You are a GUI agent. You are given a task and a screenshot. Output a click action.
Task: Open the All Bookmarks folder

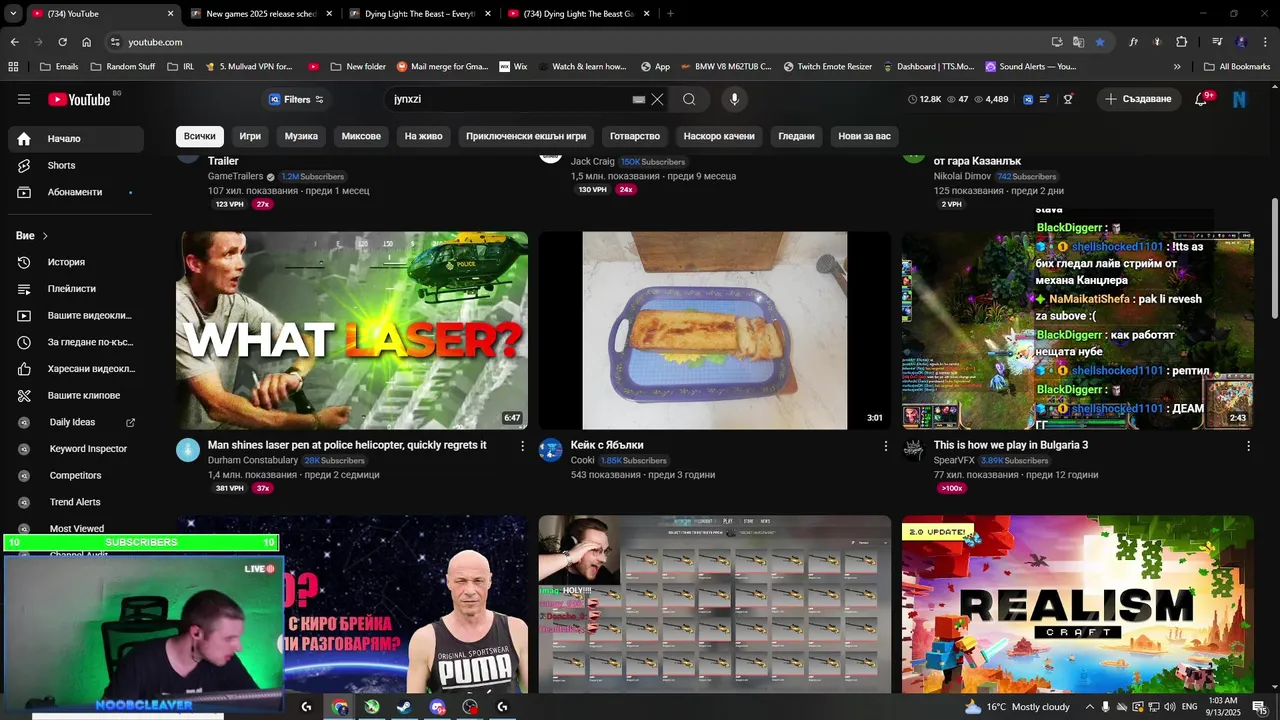[1237, 67]
